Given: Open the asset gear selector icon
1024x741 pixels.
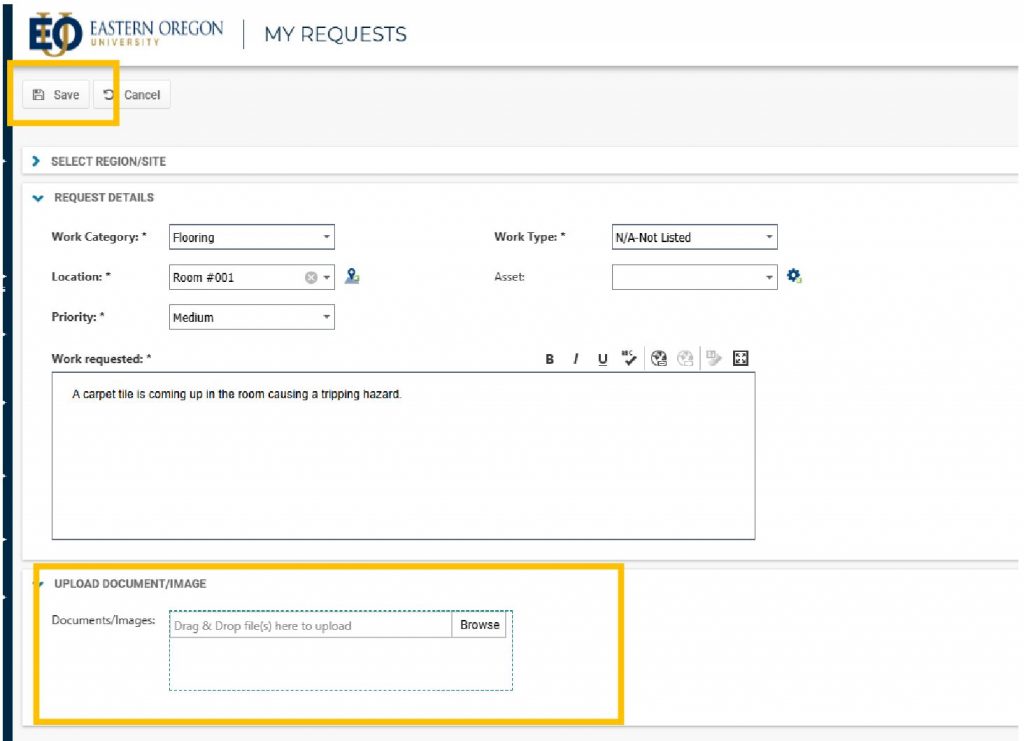Looking at the screenshot, I should pyautogui.click(x=795, y=277).
